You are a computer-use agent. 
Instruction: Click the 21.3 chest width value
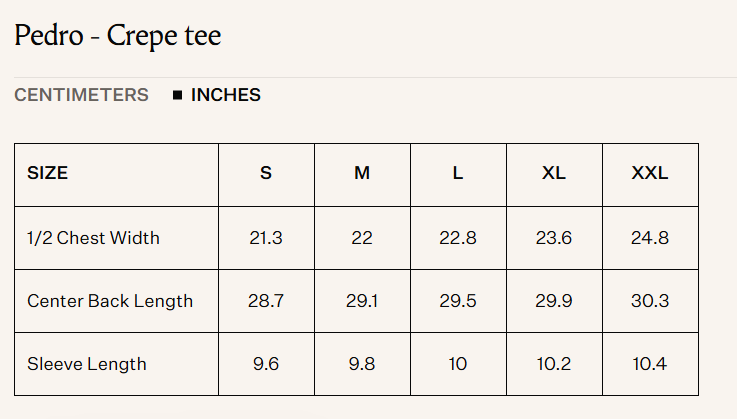click(266, 238)
